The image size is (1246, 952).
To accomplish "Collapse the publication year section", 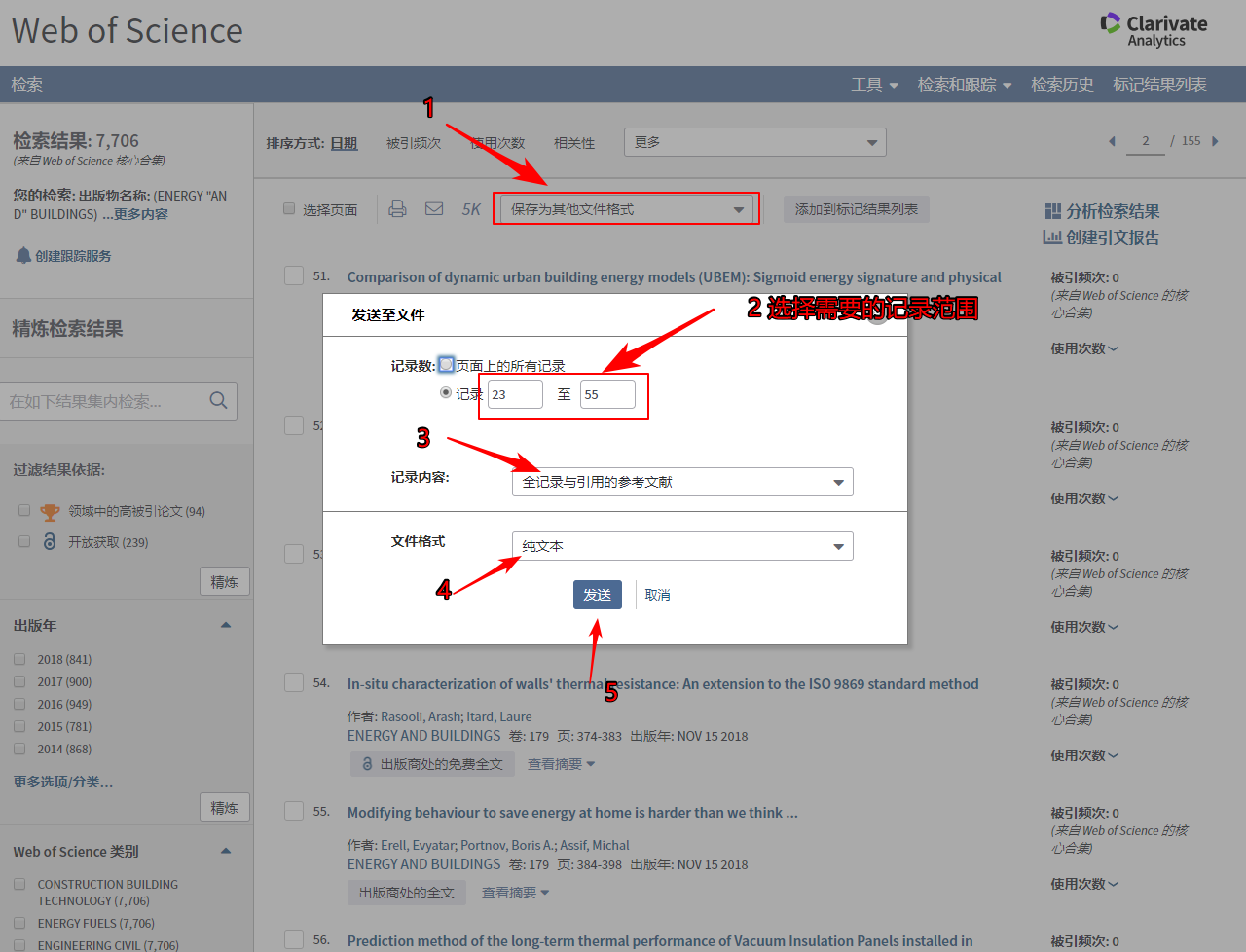I will [x=226, y=625].
